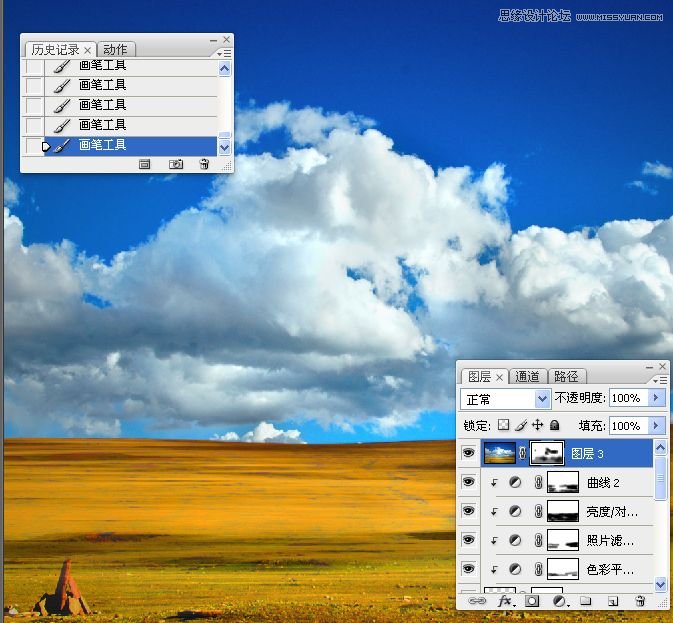
Task: Switch to 路径 tab
Action: click(566, 377)
